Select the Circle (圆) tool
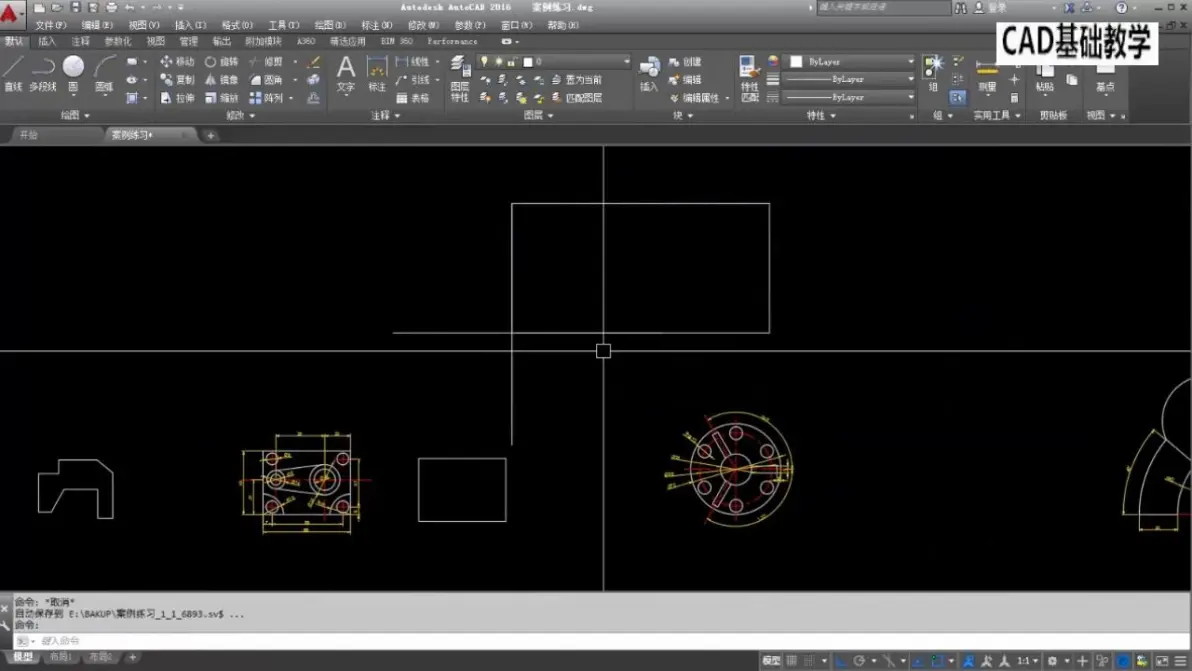Viewport: 1192px width, 671px height. click(73, 74)
